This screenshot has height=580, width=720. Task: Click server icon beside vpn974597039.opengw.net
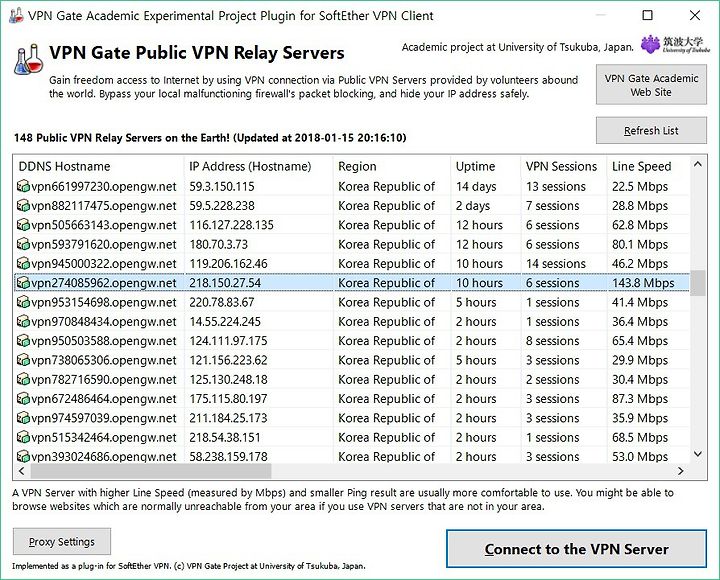(x=23, y=418)
